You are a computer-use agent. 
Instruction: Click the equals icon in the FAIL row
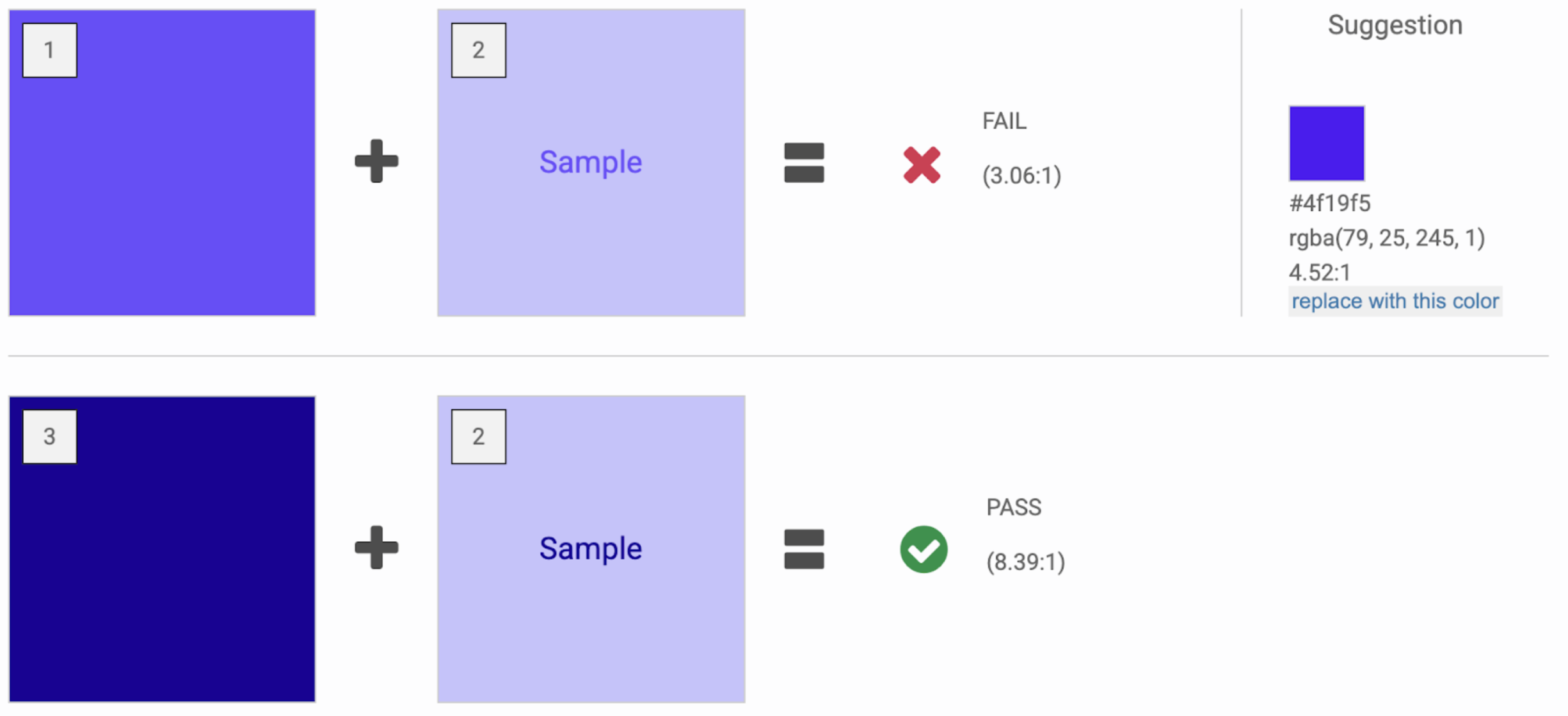pos(804,163)
